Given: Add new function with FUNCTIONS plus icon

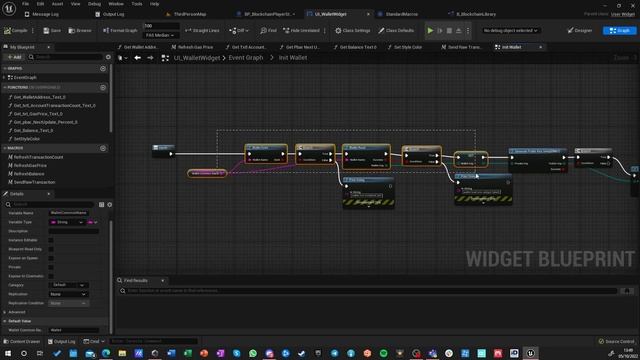Looking at the screenshot, I should 103,87.
